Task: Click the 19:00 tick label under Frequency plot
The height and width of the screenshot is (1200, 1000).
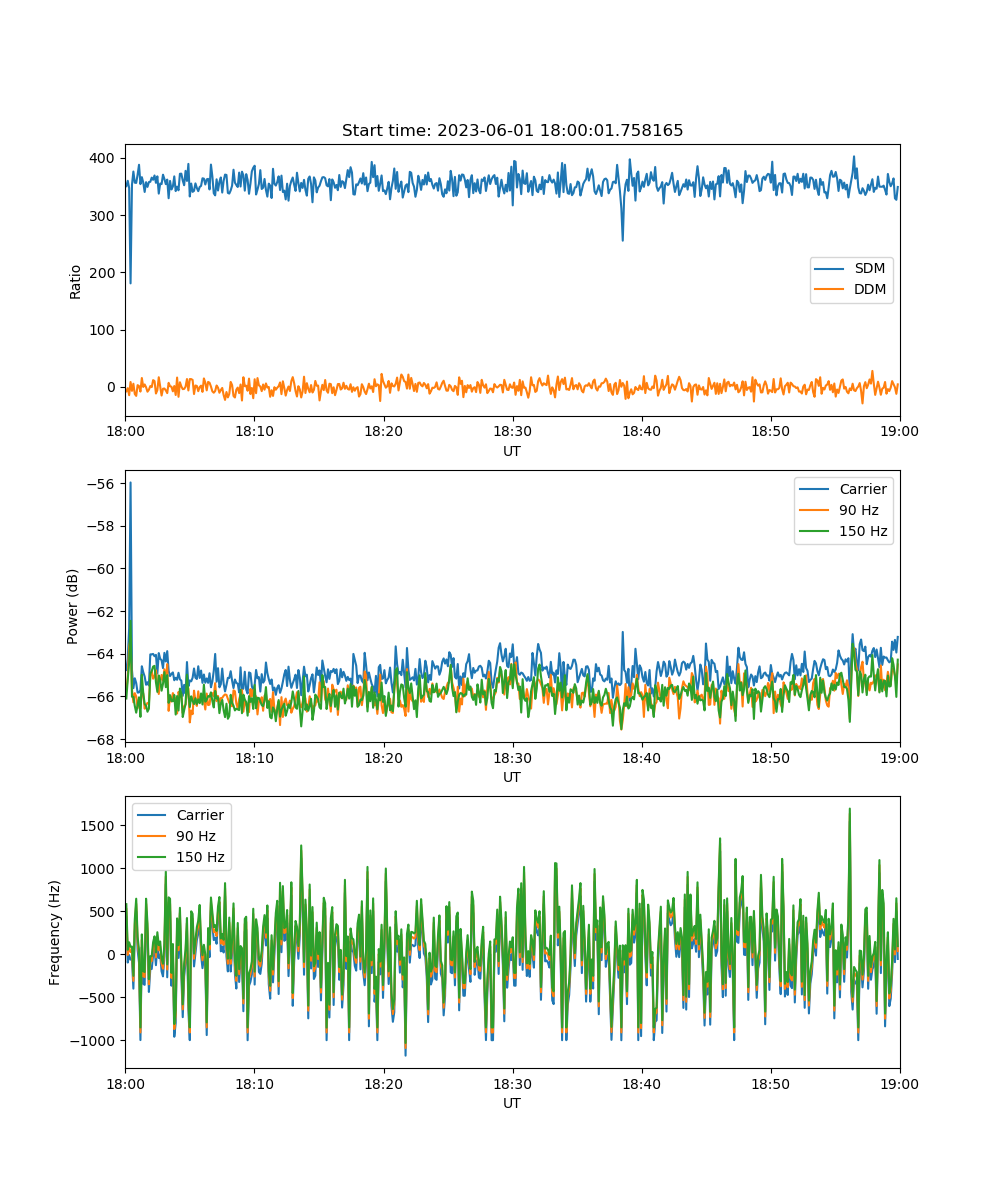Action: (899, 1083)
